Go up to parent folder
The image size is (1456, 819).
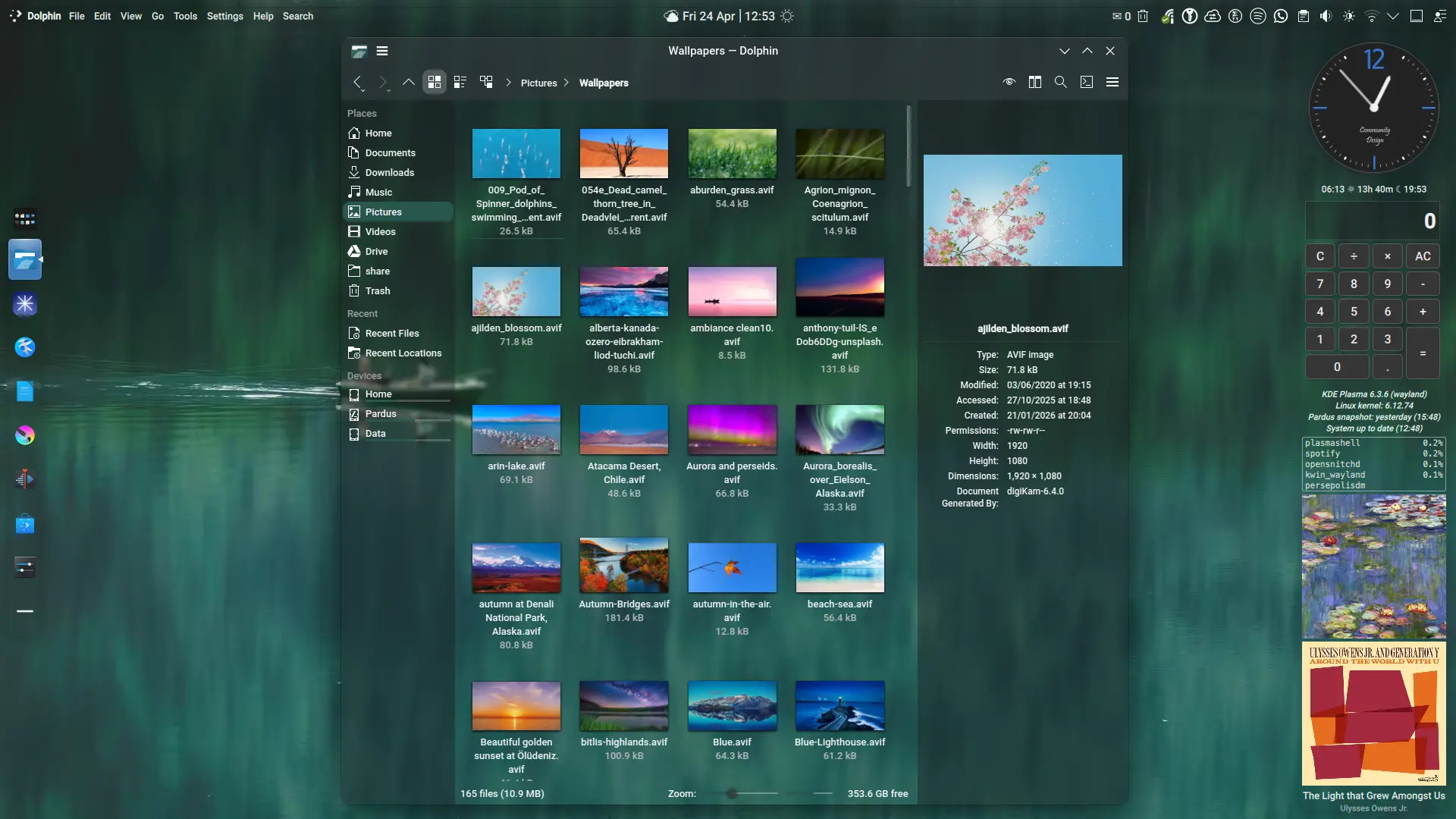click(408, 83)
